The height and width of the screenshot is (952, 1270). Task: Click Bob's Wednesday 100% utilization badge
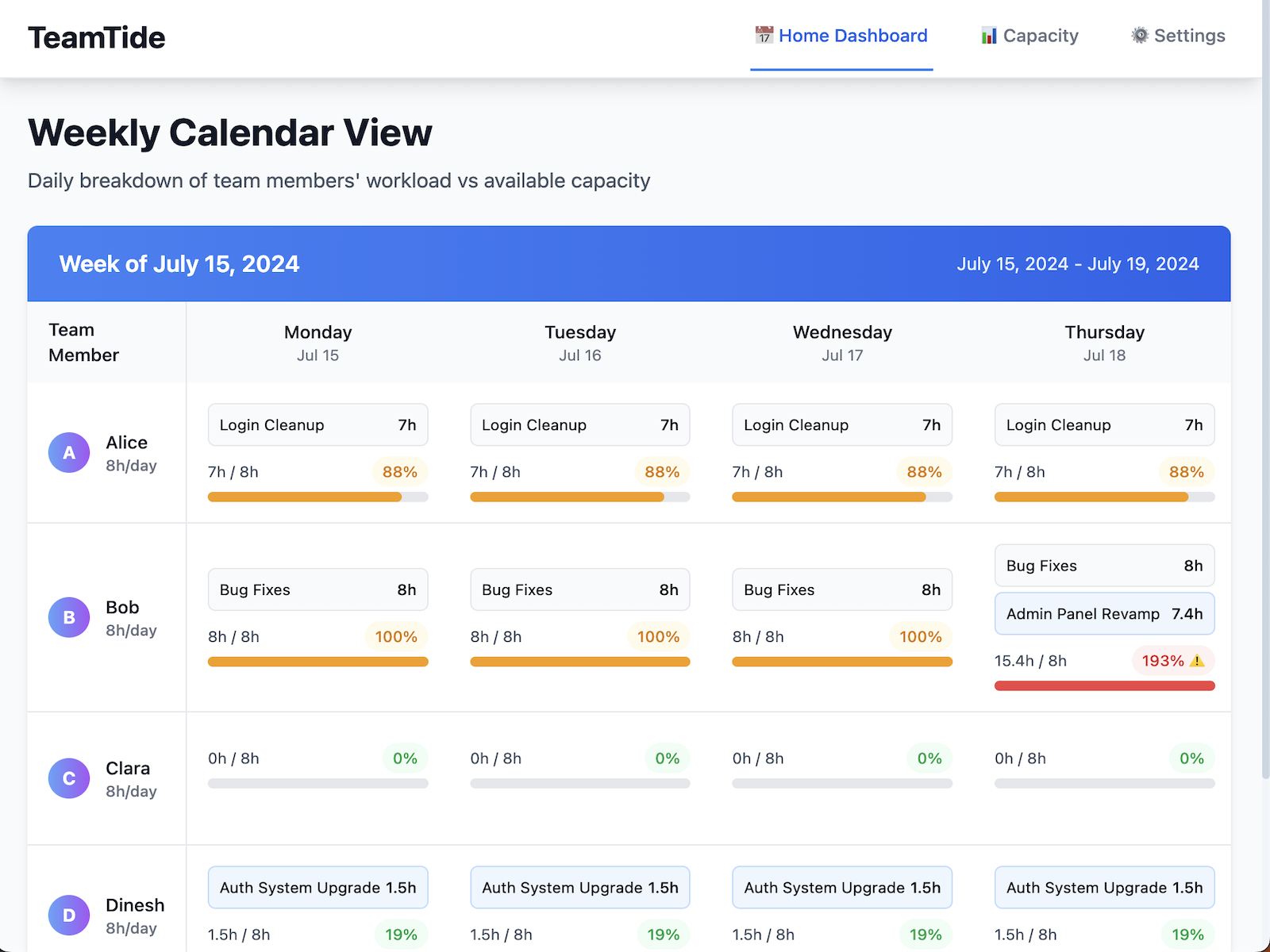pyautogui.click(x=919, y=636)
